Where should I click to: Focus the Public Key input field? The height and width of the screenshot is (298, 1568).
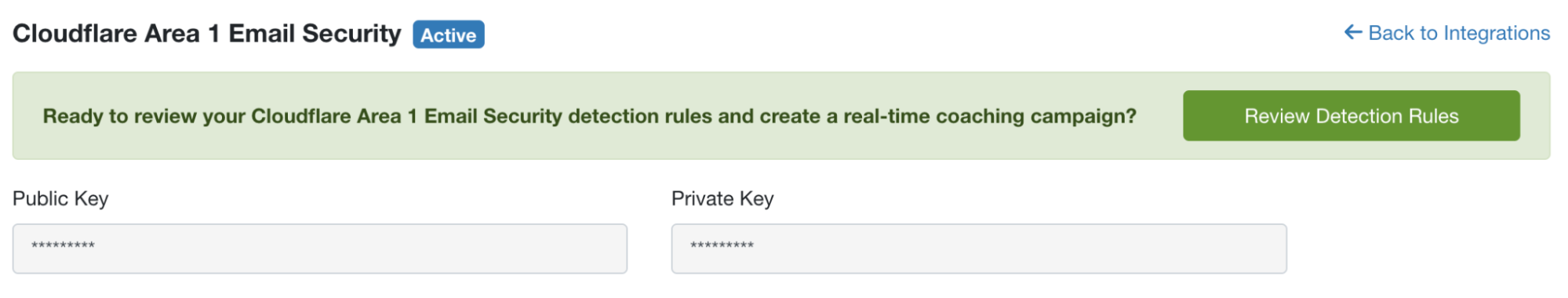pos(320,249)
